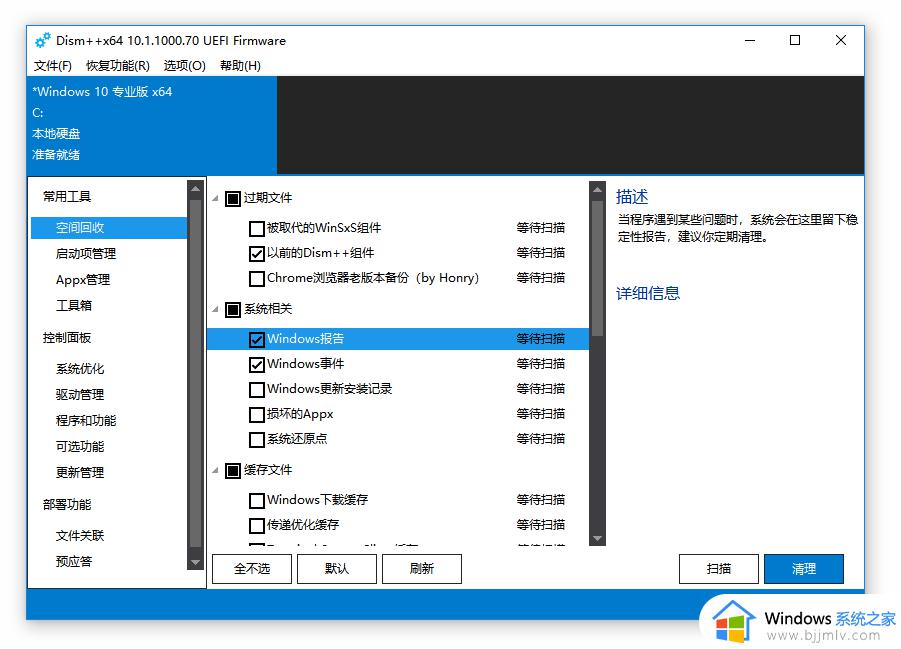The height and width of the screenshot is (649, 901).
Task: Click the 全不选 button
Action: [252, 569]
